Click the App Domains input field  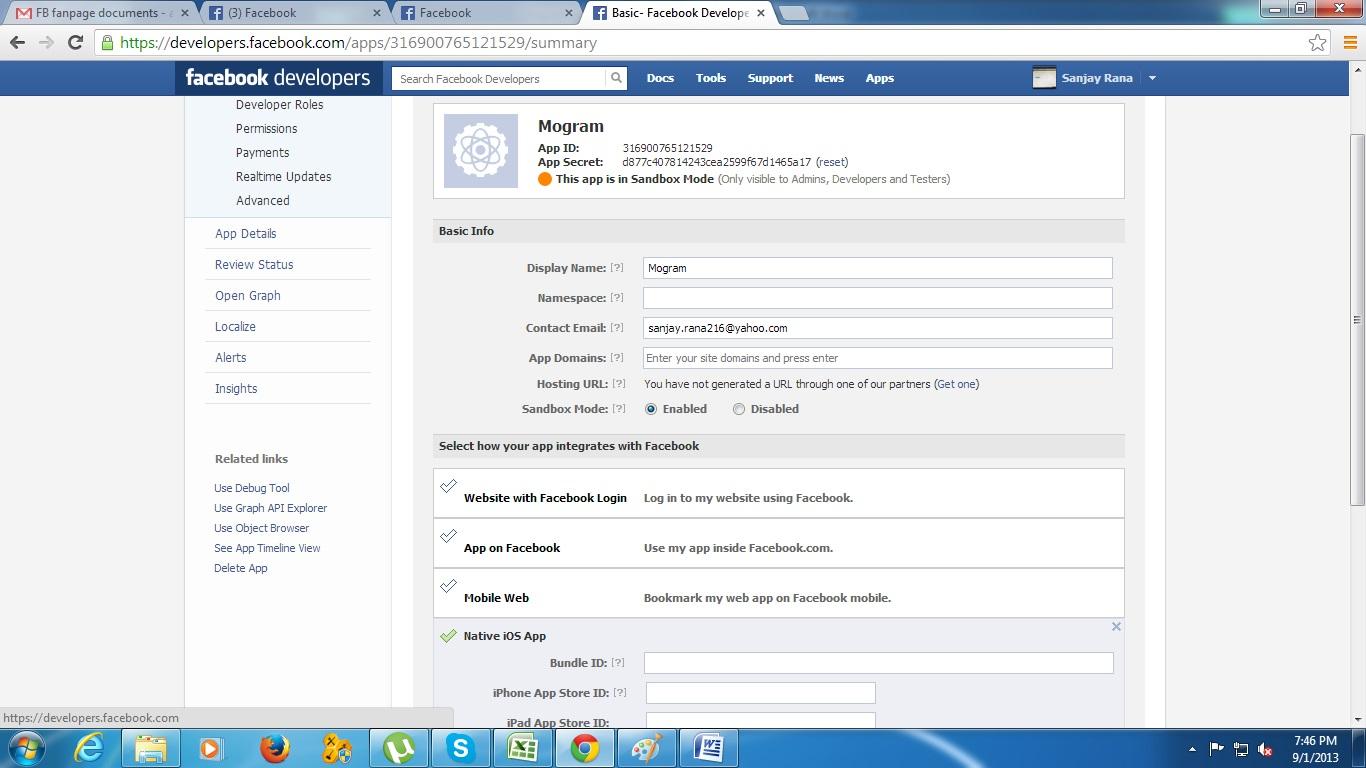point(878,358)
